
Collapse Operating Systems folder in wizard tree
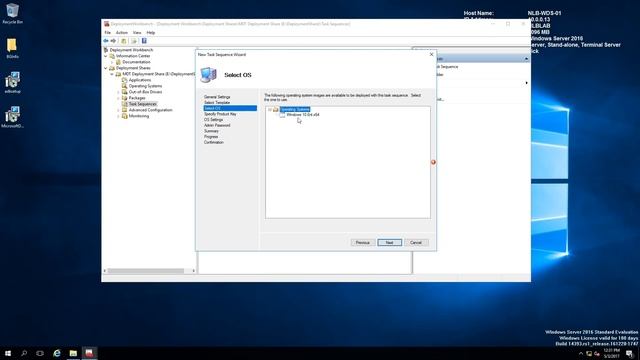click(270, 109)
